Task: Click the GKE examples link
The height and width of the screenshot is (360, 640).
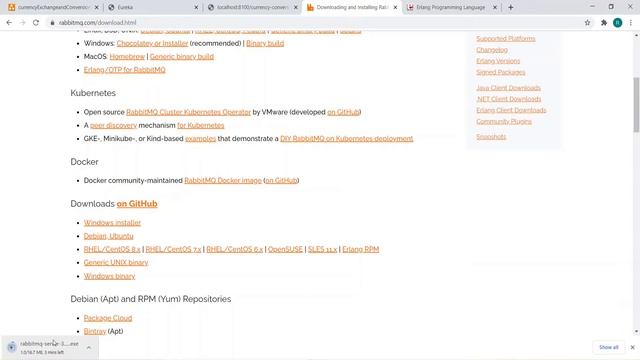Action: (x=200, y=139)
